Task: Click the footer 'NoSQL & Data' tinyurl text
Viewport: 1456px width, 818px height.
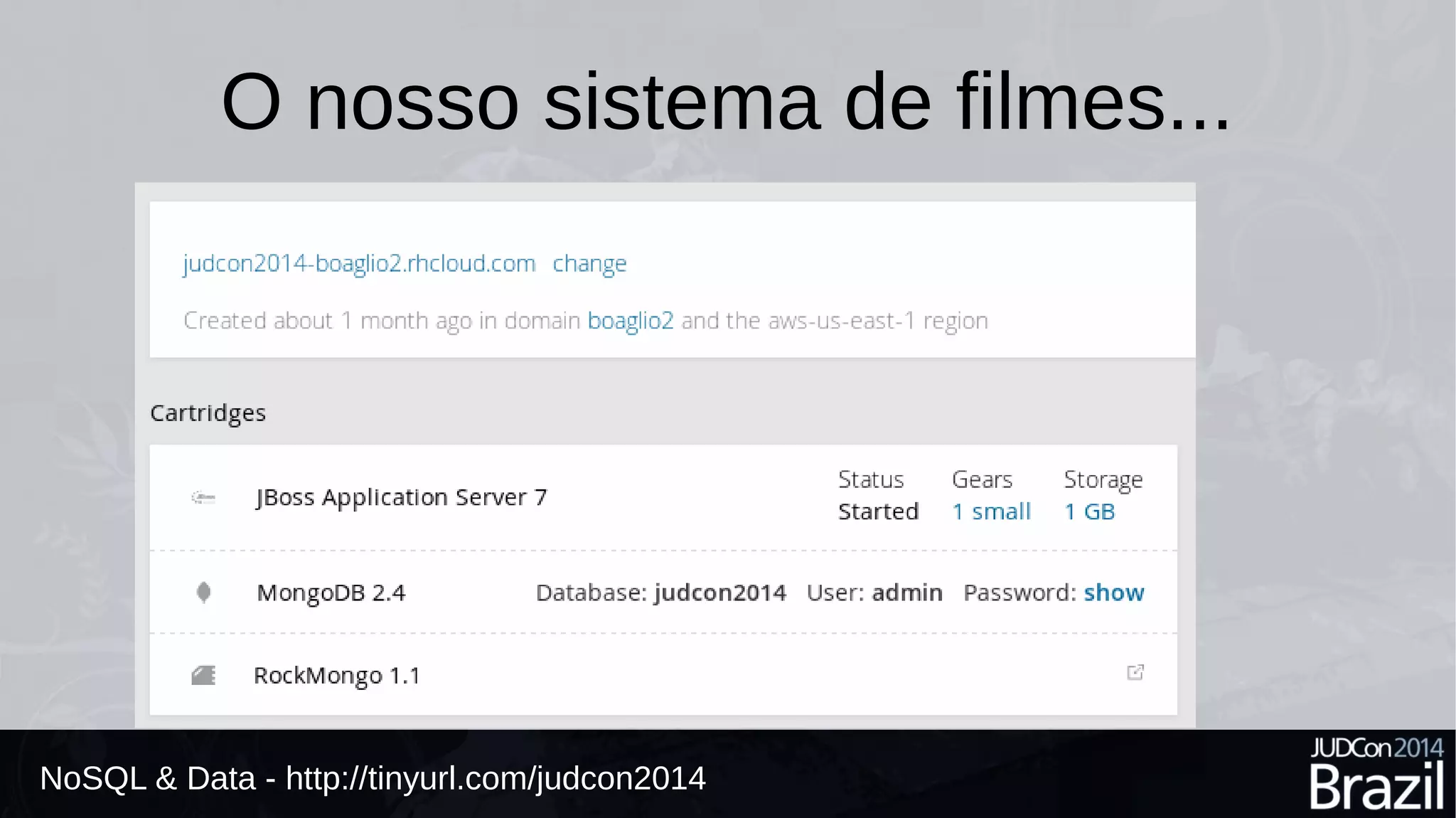Action: (373, 778)
